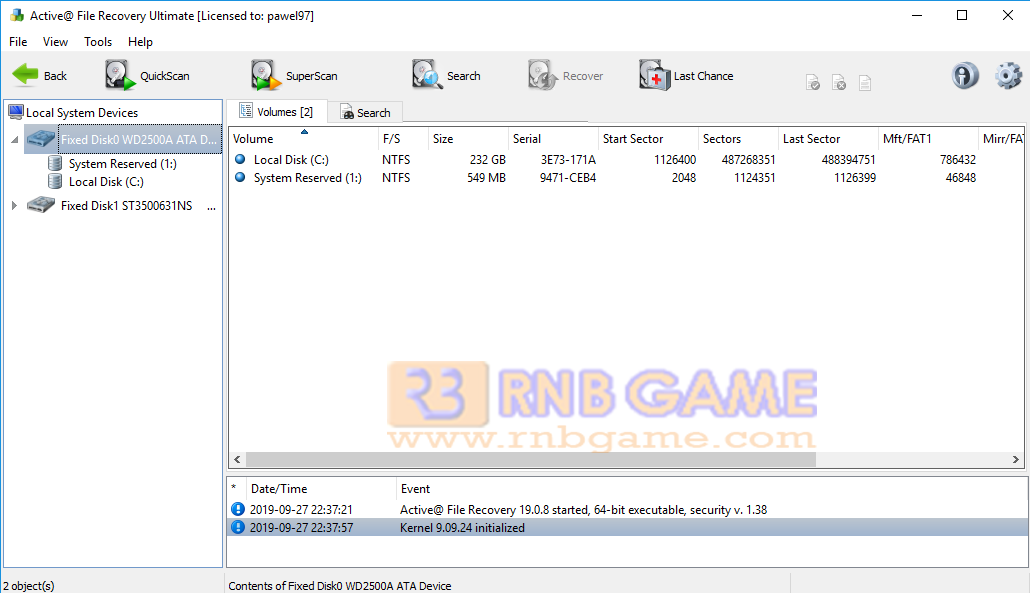Screen dimensions: 1030x593
Task: Click the Local System Devices computer icon
Action: click(16, 112)
